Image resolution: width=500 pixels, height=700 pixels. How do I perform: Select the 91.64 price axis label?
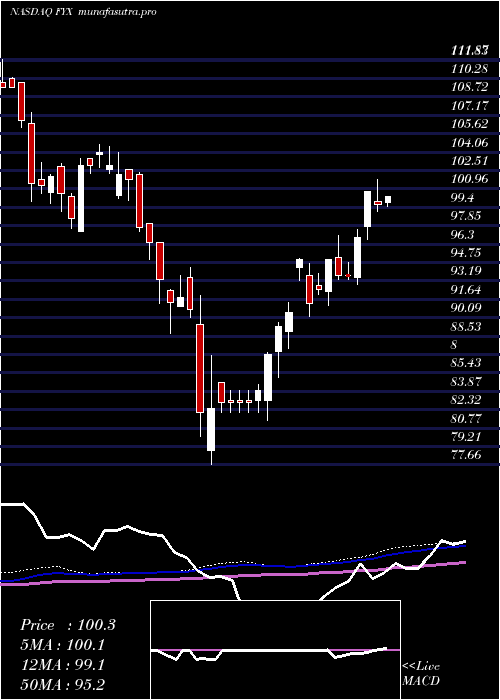point(467,290)
